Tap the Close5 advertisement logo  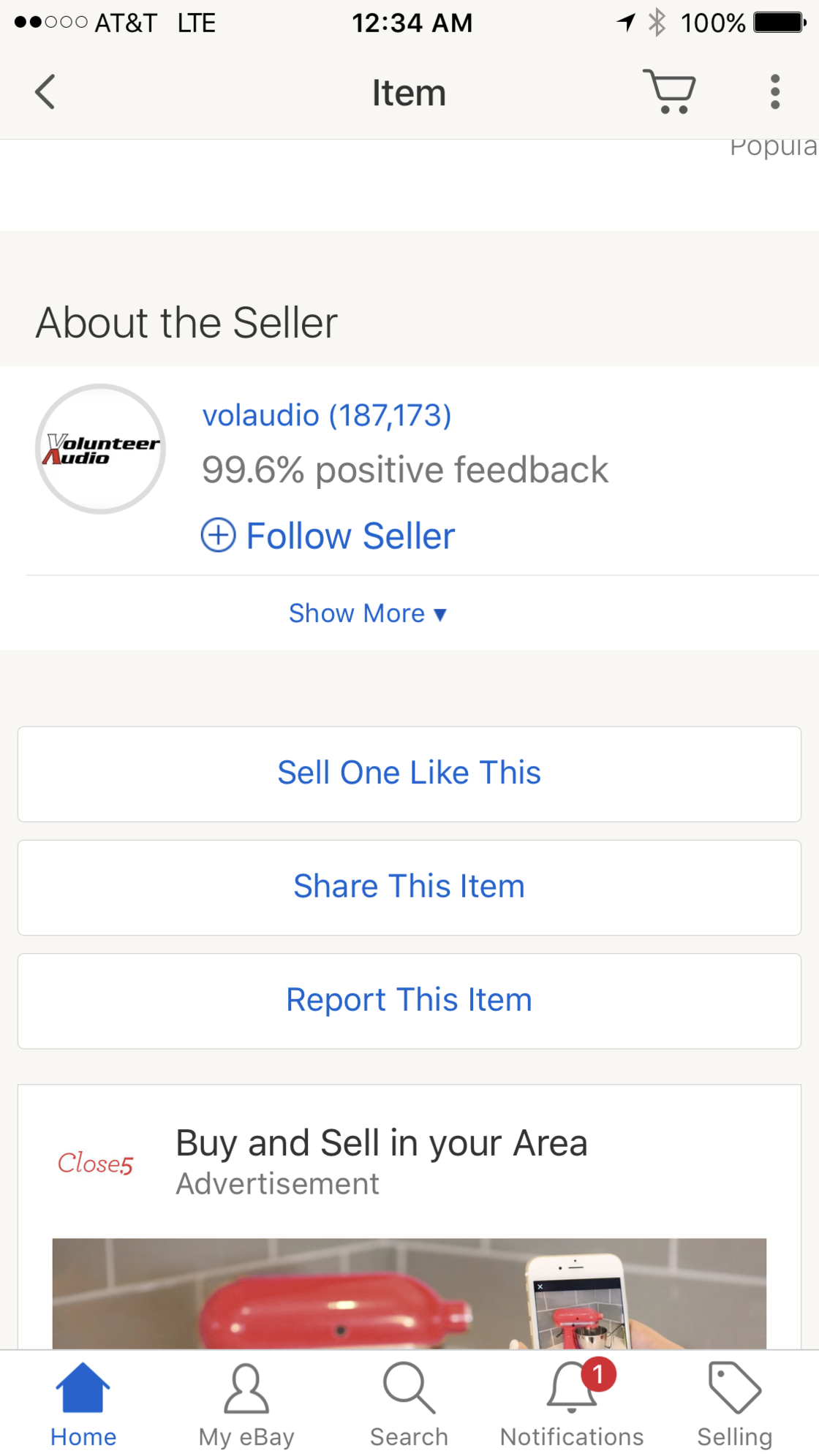96,1163
